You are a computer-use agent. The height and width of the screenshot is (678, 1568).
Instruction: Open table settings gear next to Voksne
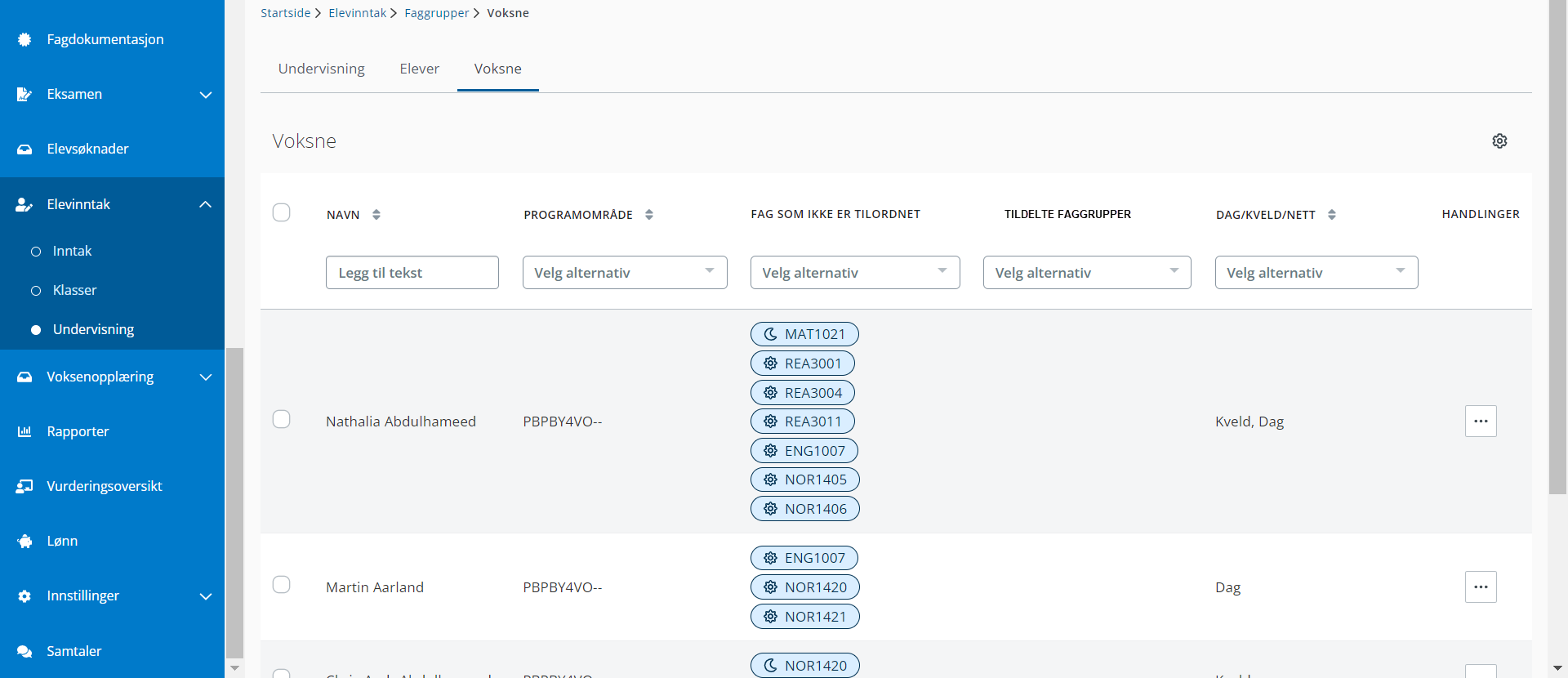pos(1499,141)
